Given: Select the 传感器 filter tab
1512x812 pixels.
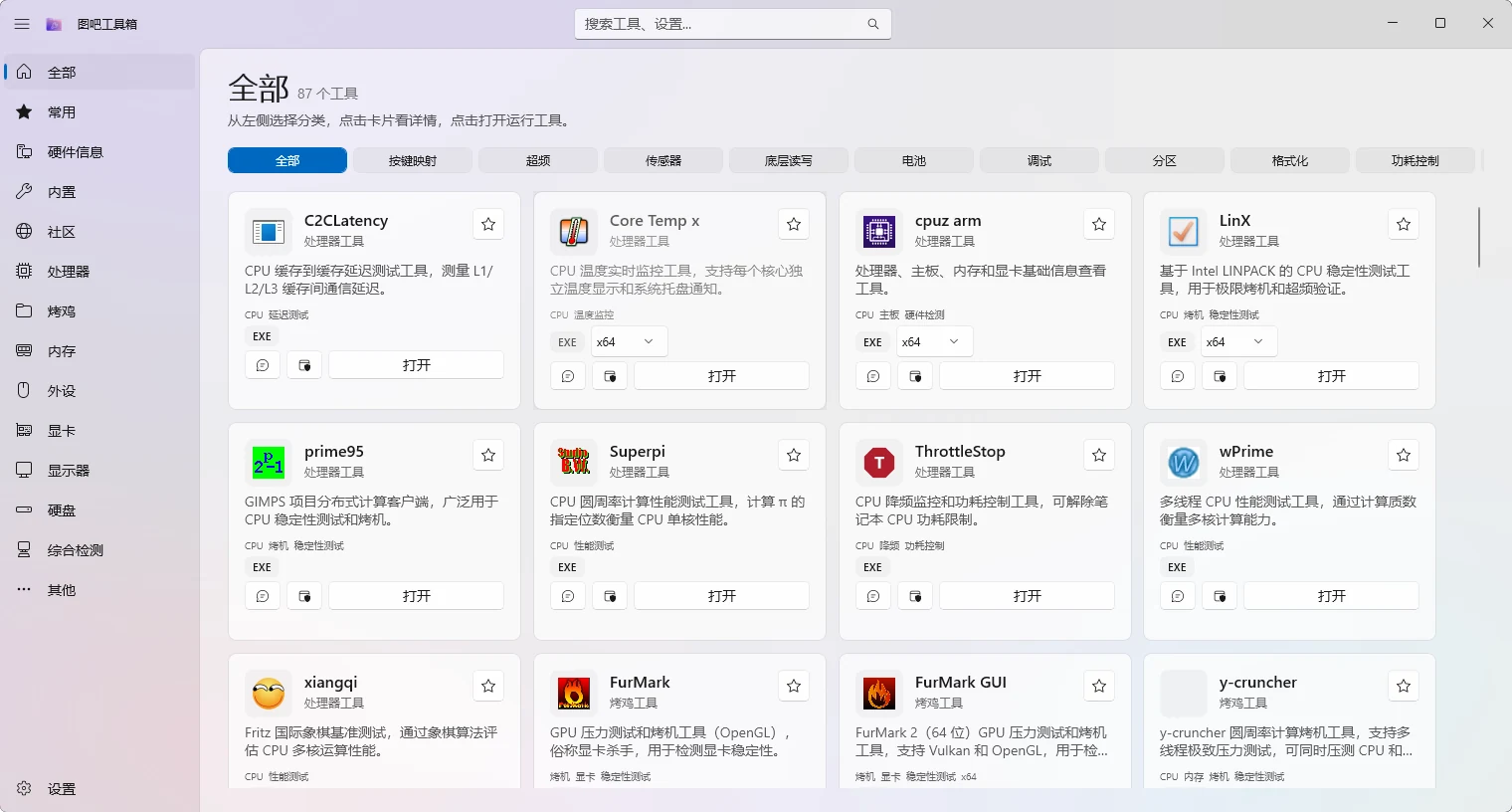Looking at the screenshot, I should 663,160.
